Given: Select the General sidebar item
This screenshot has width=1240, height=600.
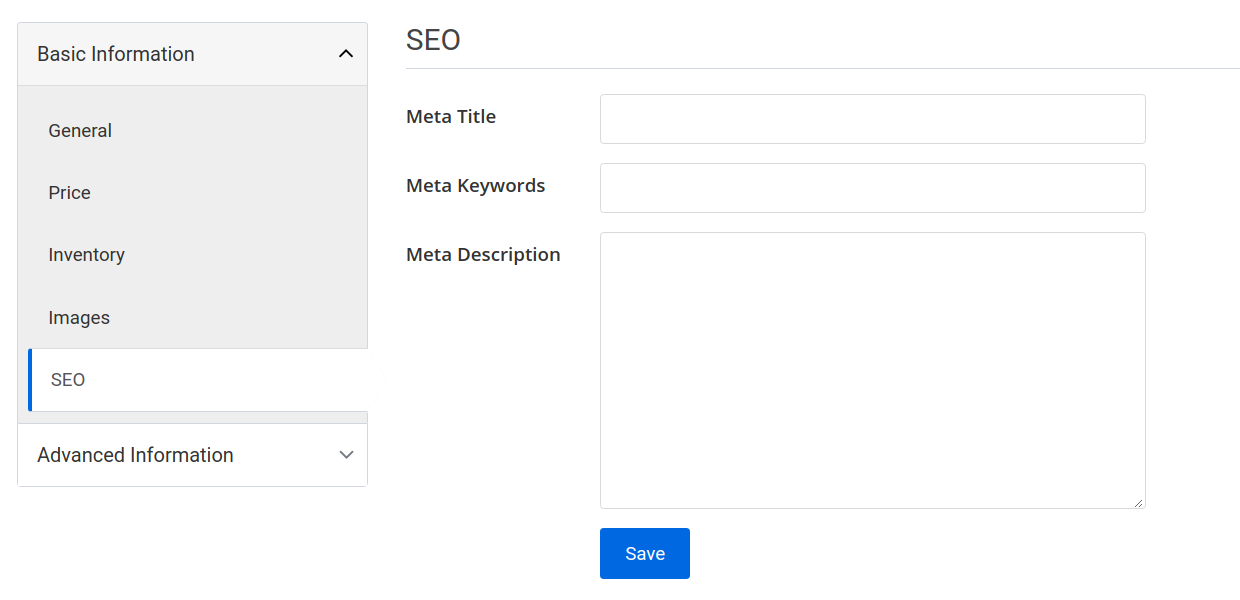Looking at the screenshot, I should [80, 130].
